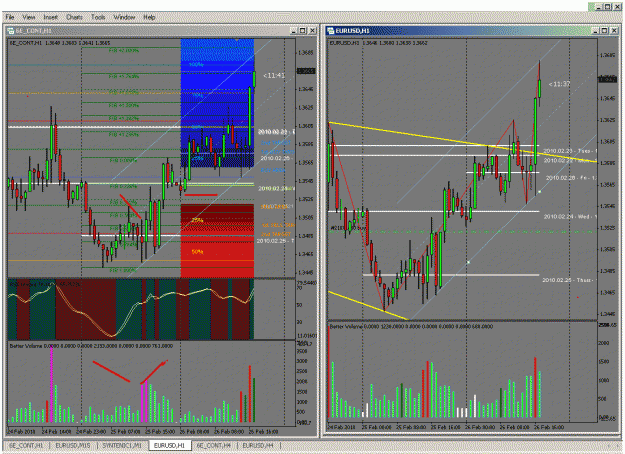Viewport: 625px width, 454px height.
Task: Open the Tools menu
Action: [x=98, y=17]
